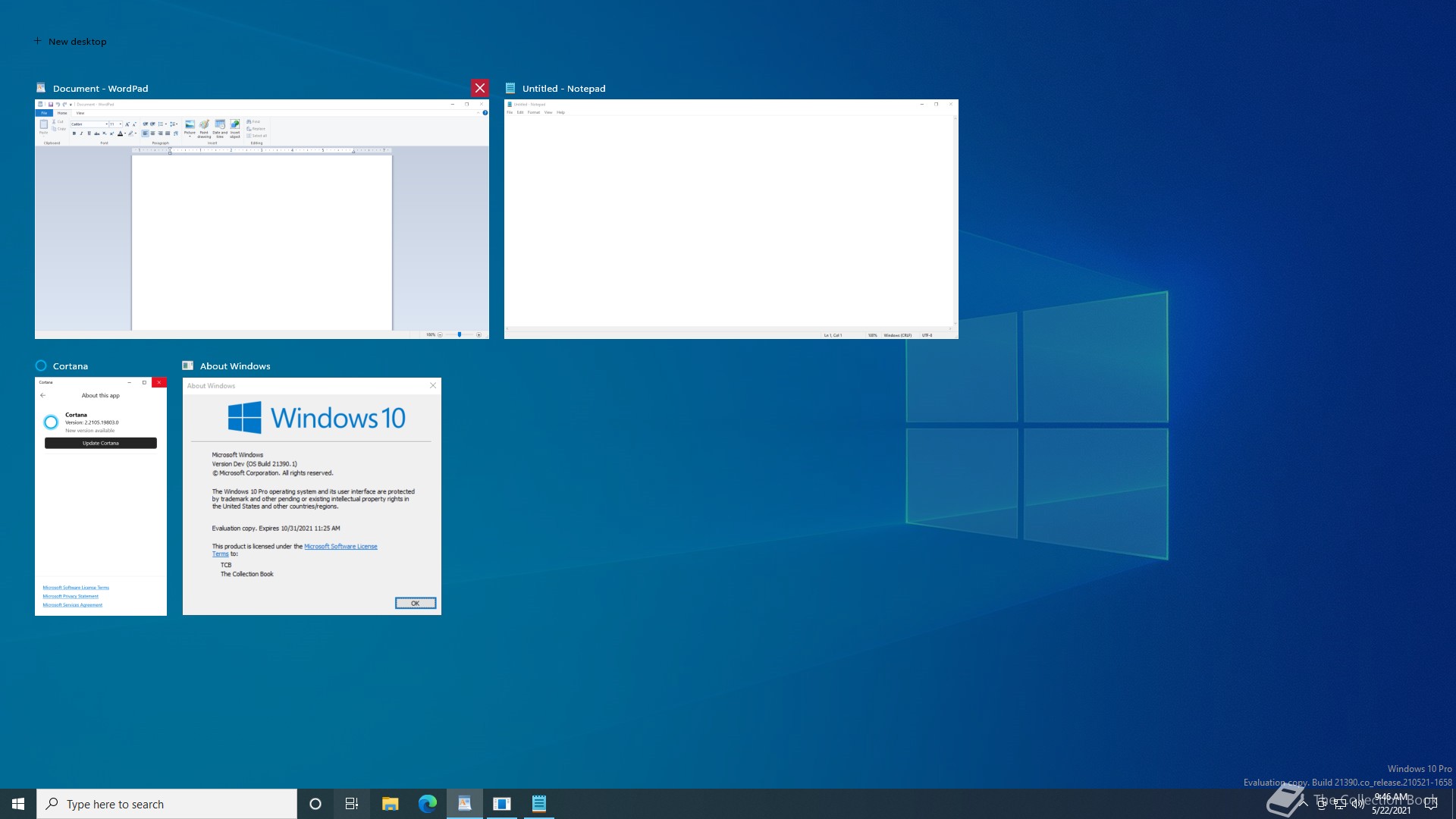
Task: Go back in Cortana's About this app
Action: pos(43,395)
